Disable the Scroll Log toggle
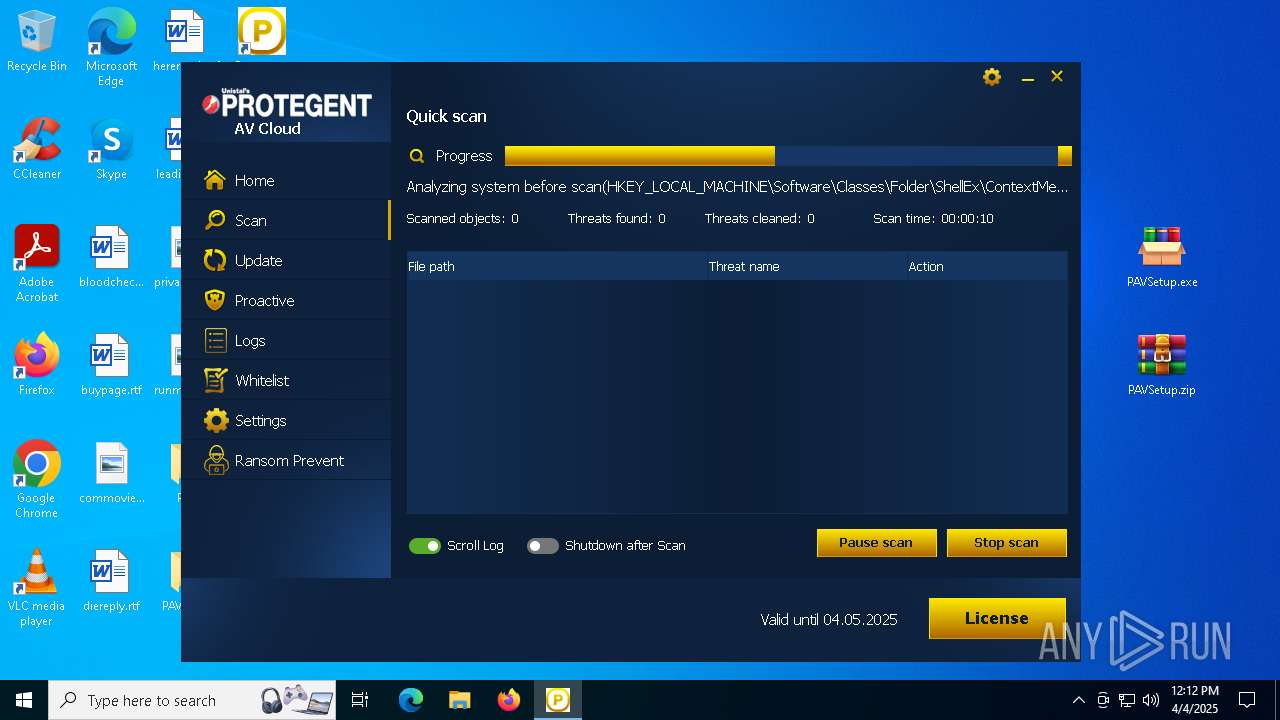This screenshot has height=720, width=1280. [425, 546]
